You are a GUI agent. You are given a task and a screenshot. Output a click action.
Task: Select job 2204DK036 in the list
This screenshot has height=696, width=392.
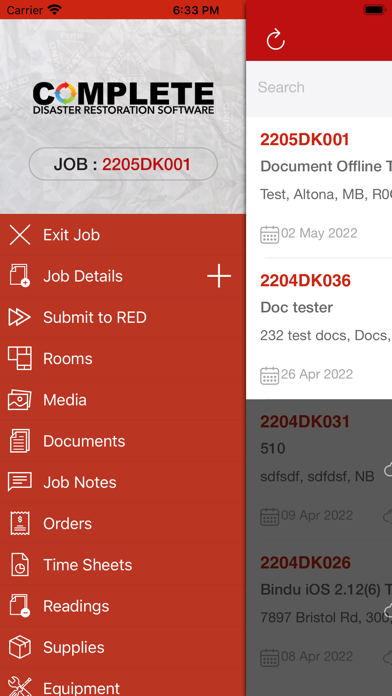[305, 281]
